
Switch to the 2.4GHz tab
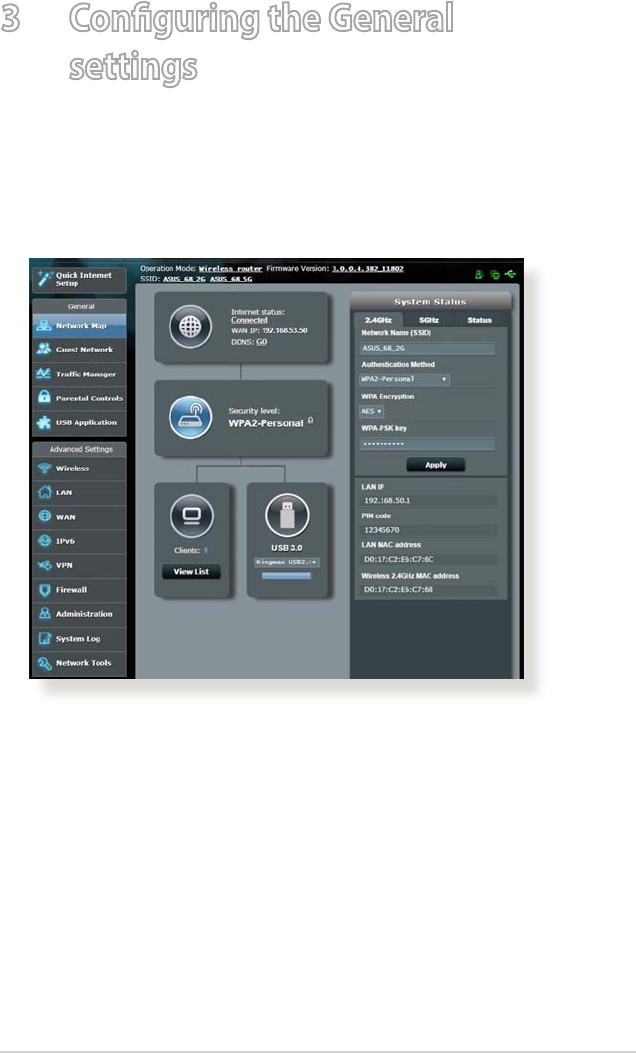tap(378, 320)
